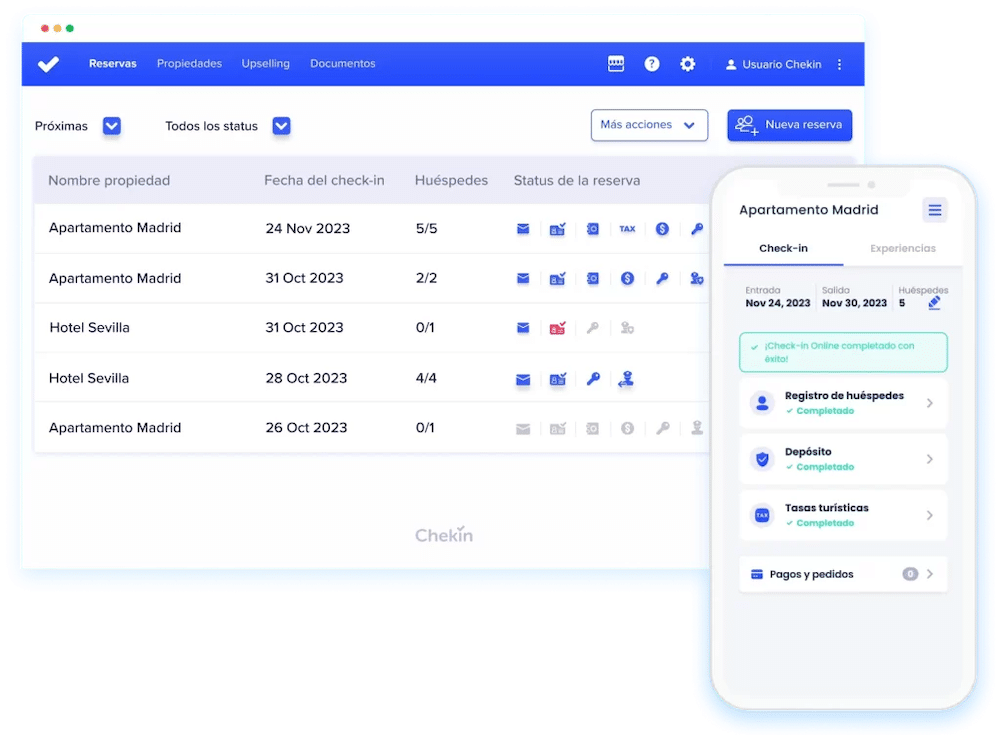
Task: Click red ID status icon for Hotel Sevilla
Action: (x=557, y=328)
